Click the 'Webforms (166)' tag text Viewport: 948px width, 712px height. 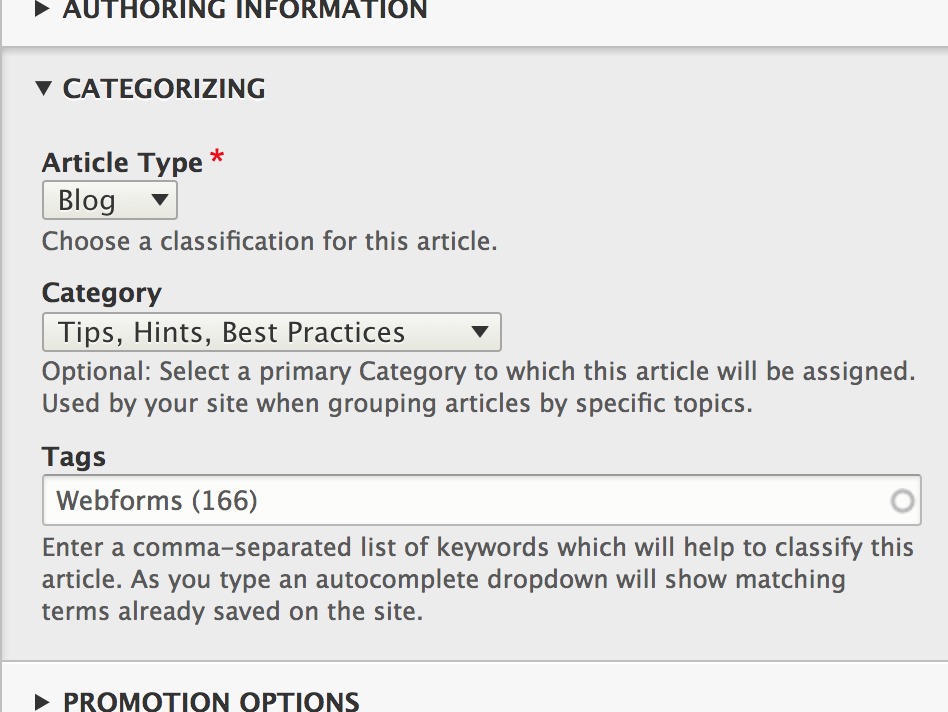157,500
